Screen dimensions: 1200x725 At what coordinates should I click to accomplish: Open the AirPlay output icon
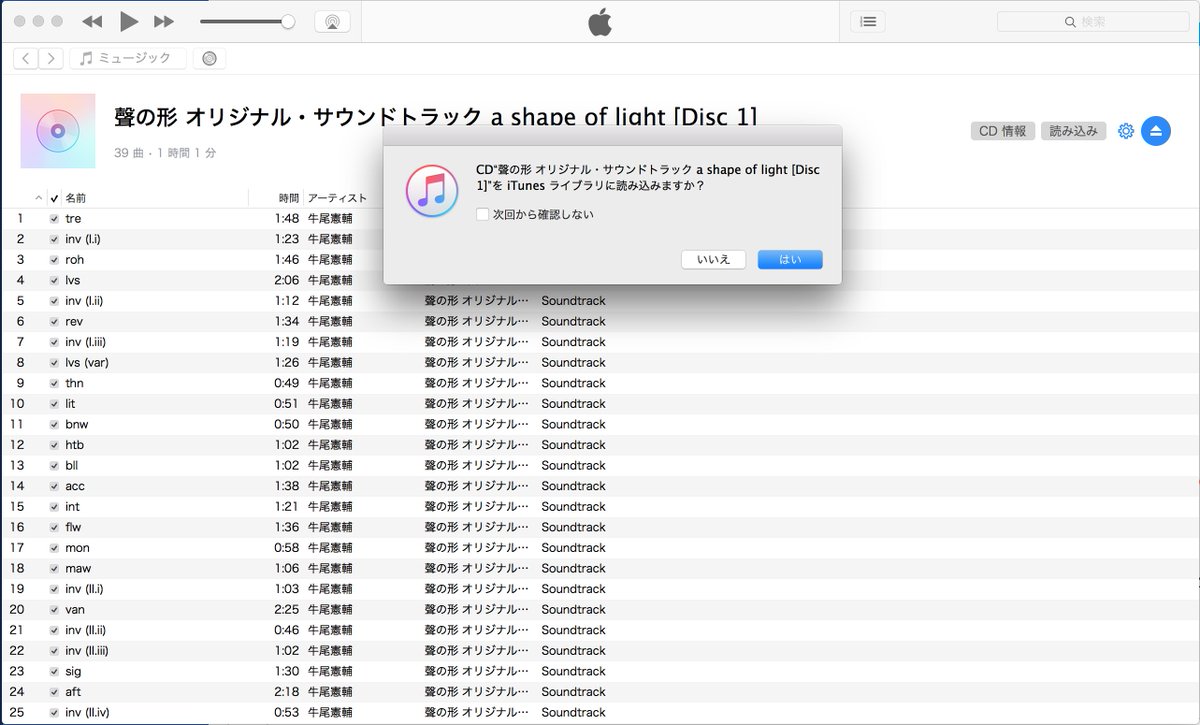tap(332, 21)
